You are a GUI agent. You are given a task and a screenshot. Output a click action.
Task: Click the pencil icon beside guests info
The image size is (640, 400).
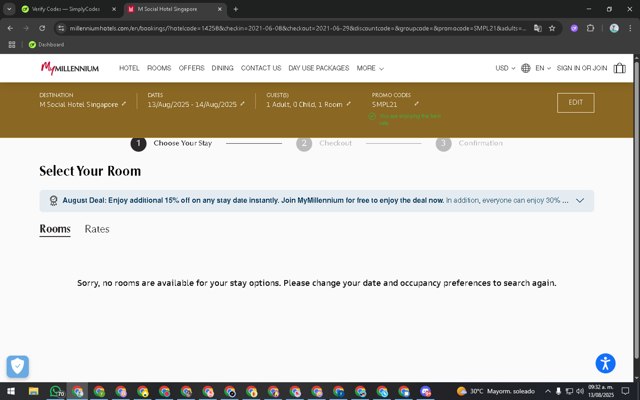[349, 104]
